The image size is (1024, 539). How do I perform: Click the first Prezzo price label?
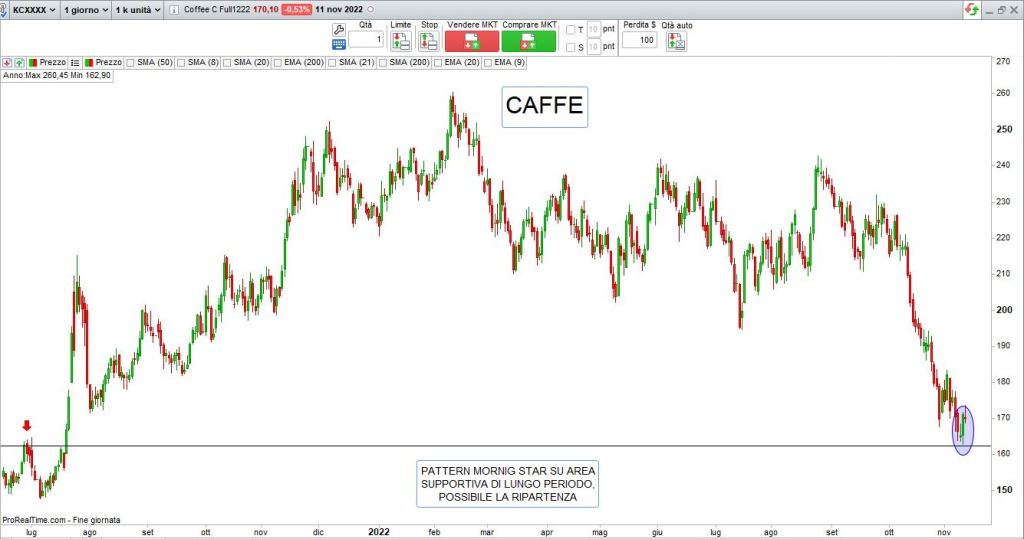pyautogui.click(x=52, y=63)
